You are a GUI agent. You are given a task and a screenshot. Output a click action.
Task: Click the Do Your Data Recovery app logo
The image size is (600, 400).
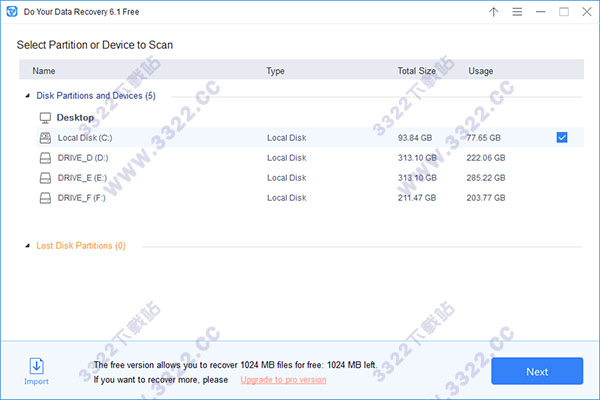tap(12, 11)
